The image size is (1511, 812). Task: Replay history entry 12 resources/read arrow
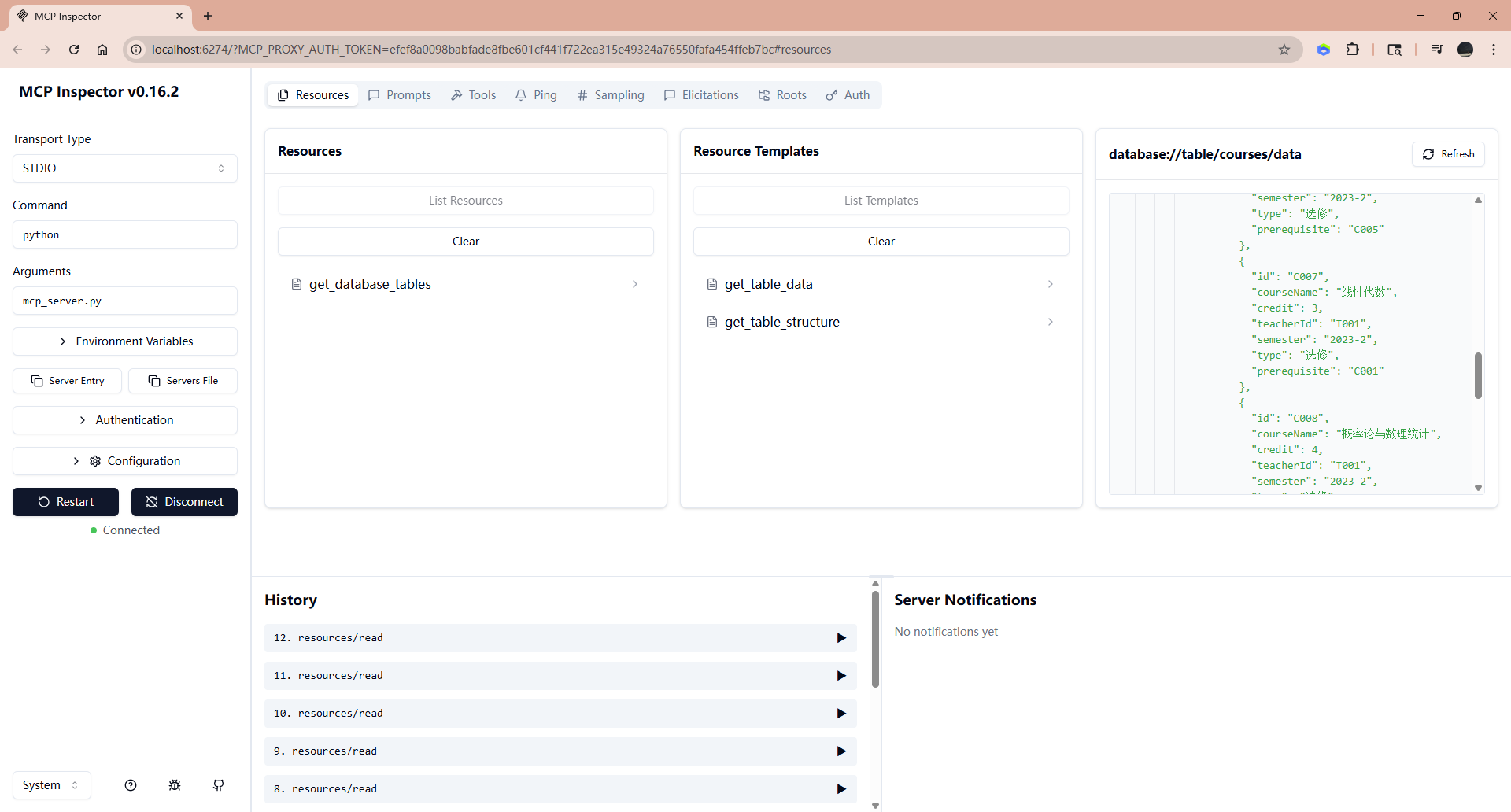841,638
